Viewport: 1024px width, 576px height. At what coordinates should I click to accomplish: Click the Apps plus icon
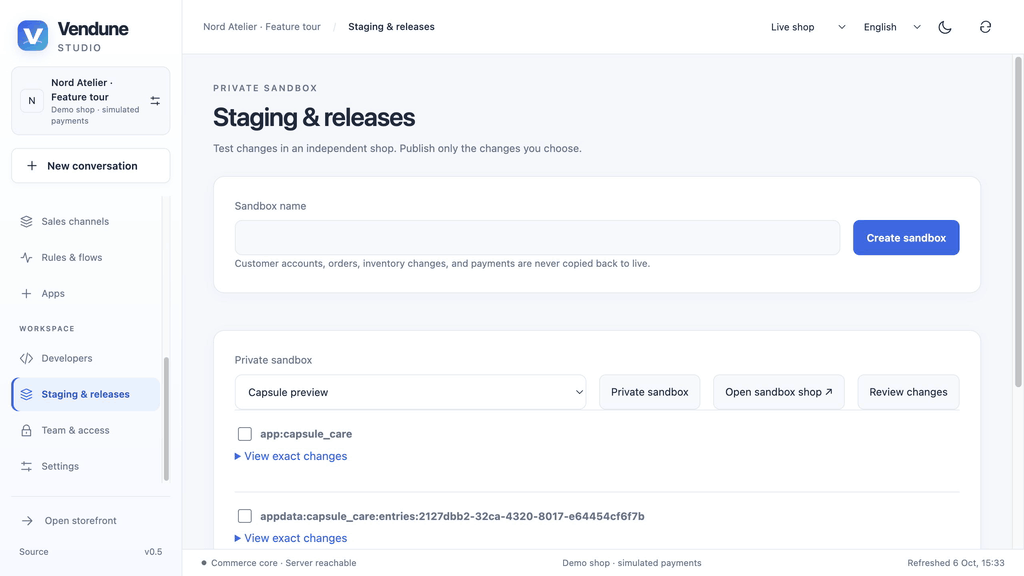[x=26, y=293]
